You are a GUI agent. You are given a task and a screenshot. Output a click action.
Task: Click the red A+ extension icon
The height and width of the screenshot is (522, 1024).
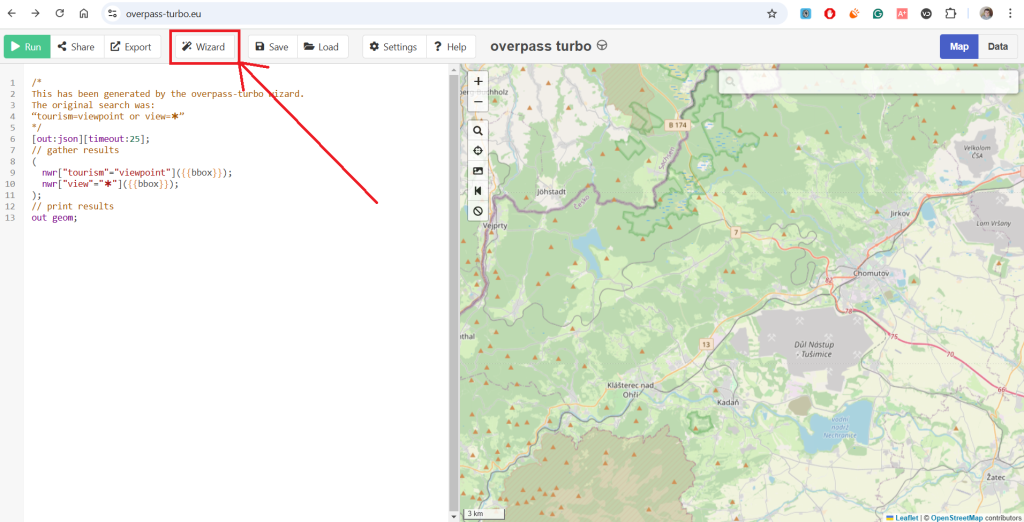tap(902, 13)
